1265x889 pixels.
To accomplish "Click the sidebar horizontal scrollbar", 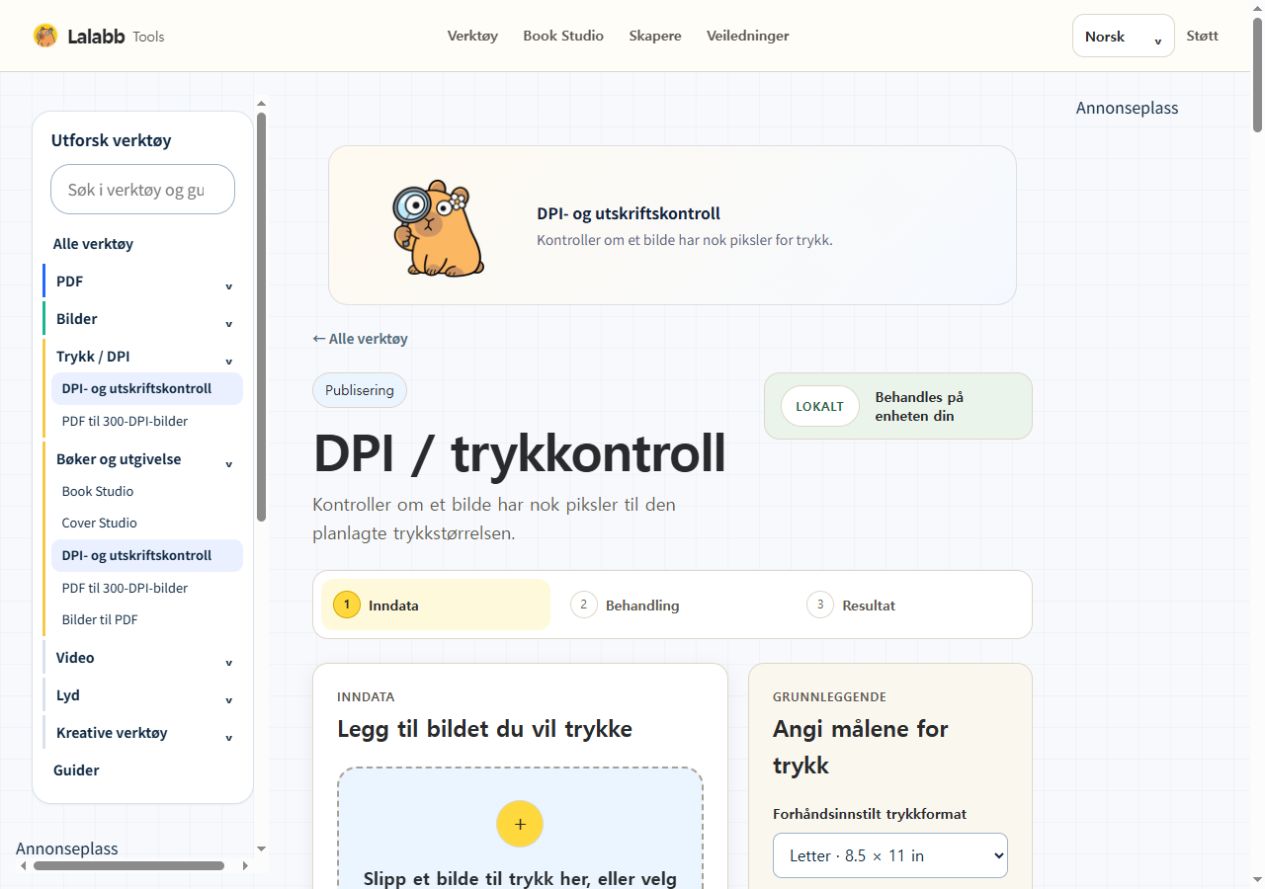I will (x=128, y=866).
